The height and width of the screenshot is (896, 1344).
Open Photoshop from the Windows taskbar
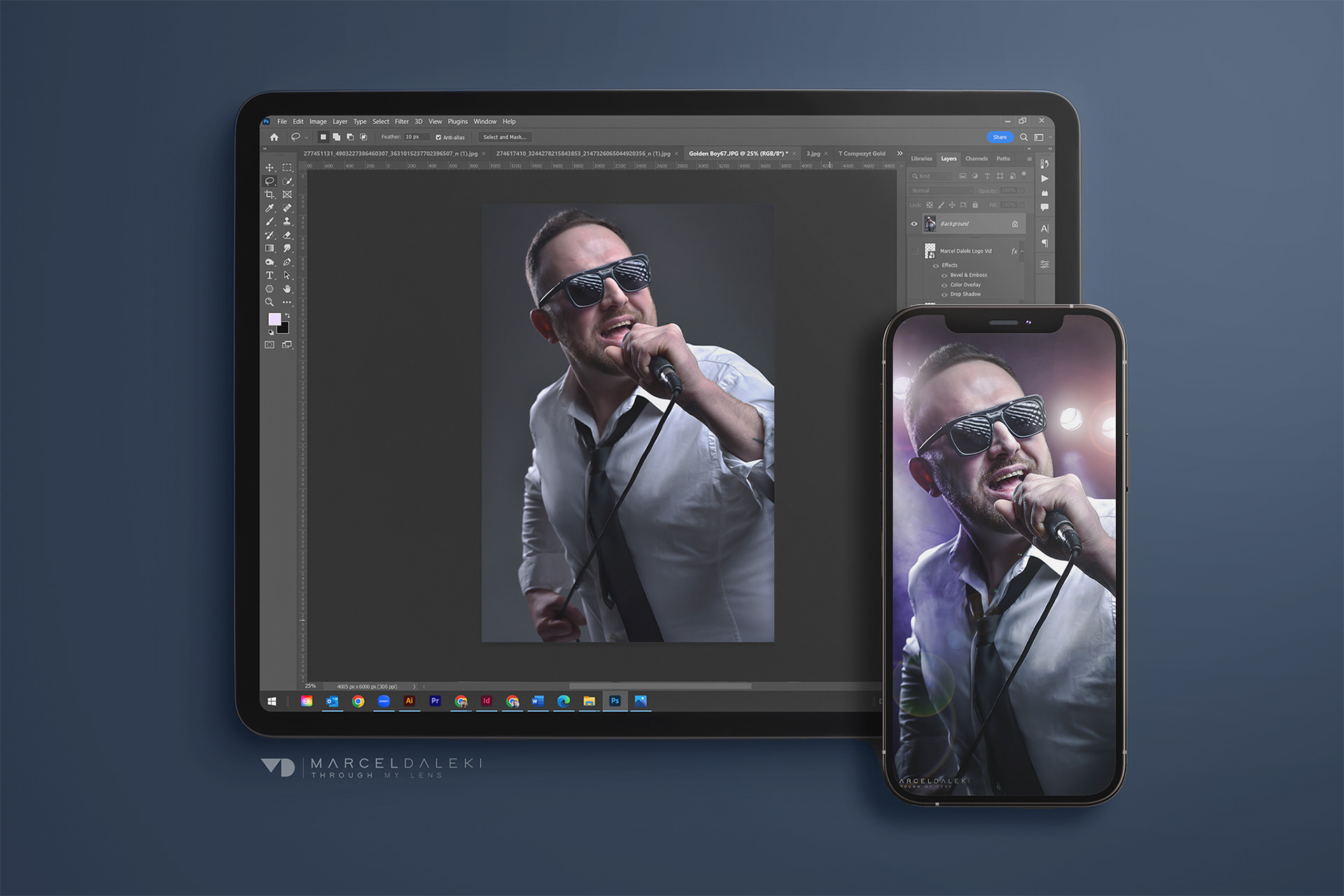615,701
